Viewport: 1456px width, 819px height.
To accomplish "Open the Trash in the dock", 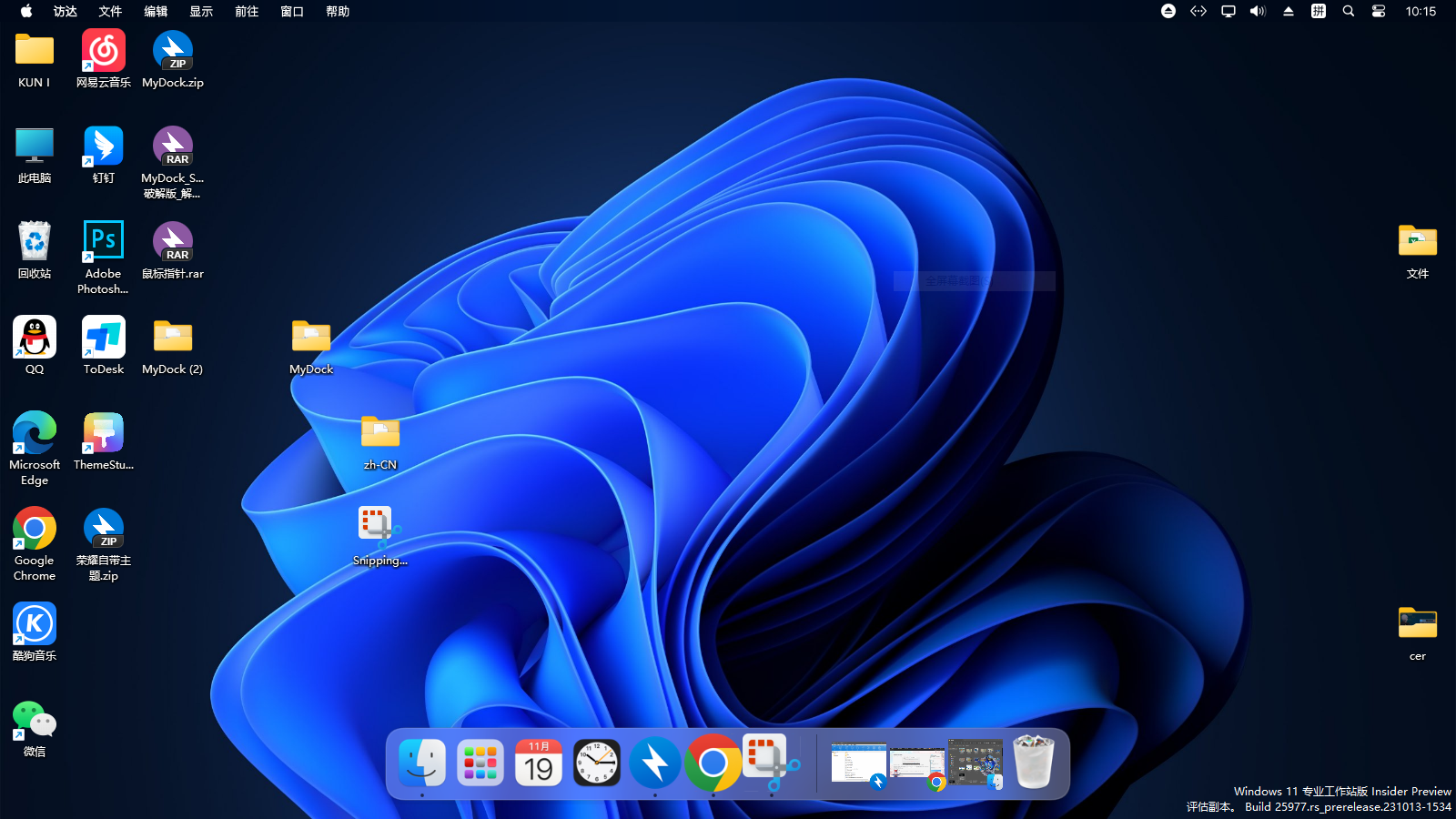I will click(x=1034, y=763).
